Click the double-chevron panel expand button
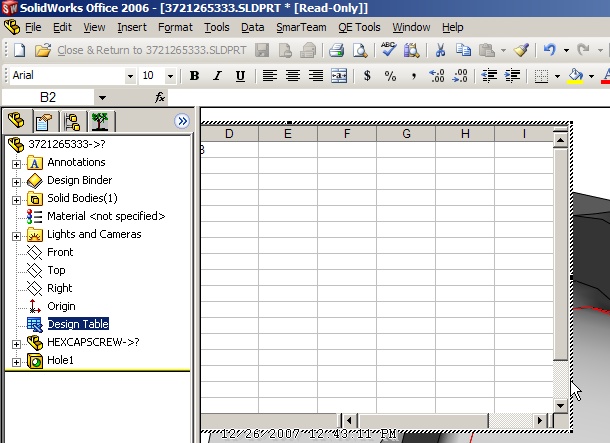This screenshot has width=610, height=443. pyautogui.click(x=182, y=121)
